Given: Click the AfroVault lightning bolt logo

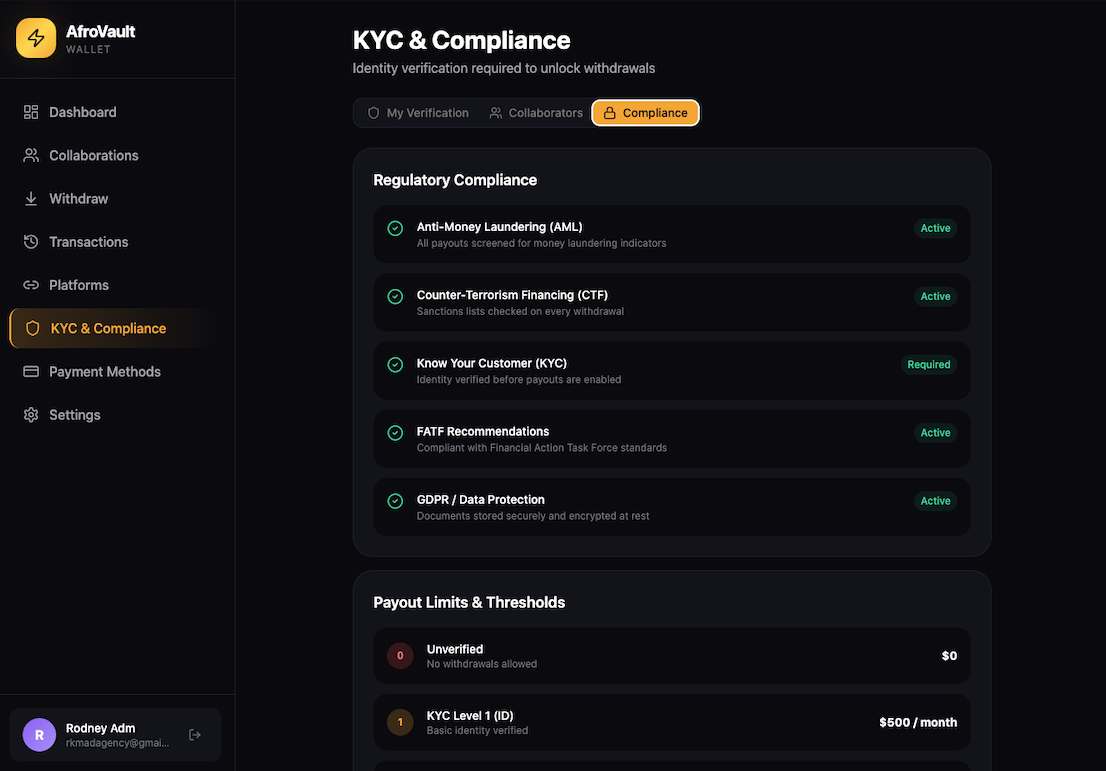Looking at the screenshot, I should click(x=36, y=38).
